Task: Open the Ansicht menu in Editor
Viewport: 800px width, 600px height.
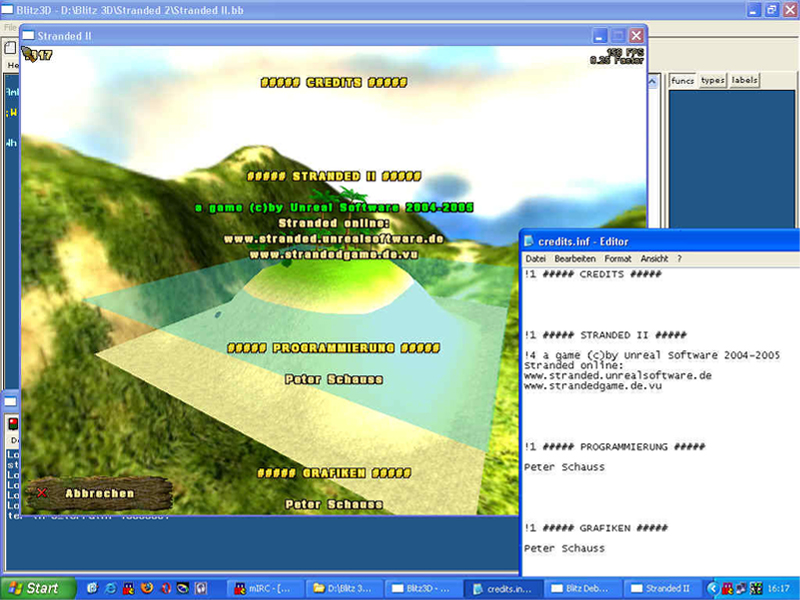Action: 654,258
